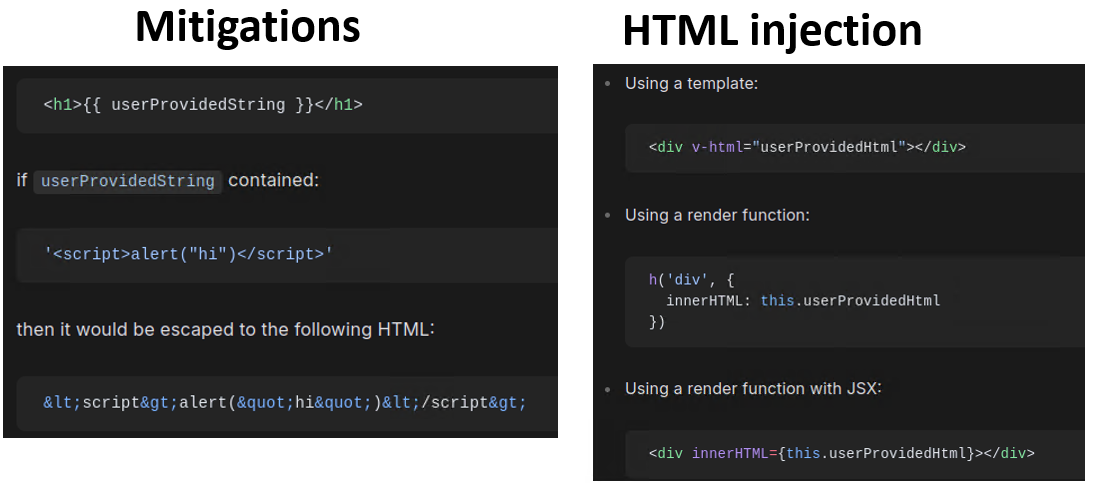Click the h1 userProvidedString template code
Screen dimensions: 1102x492
[203, 105]
